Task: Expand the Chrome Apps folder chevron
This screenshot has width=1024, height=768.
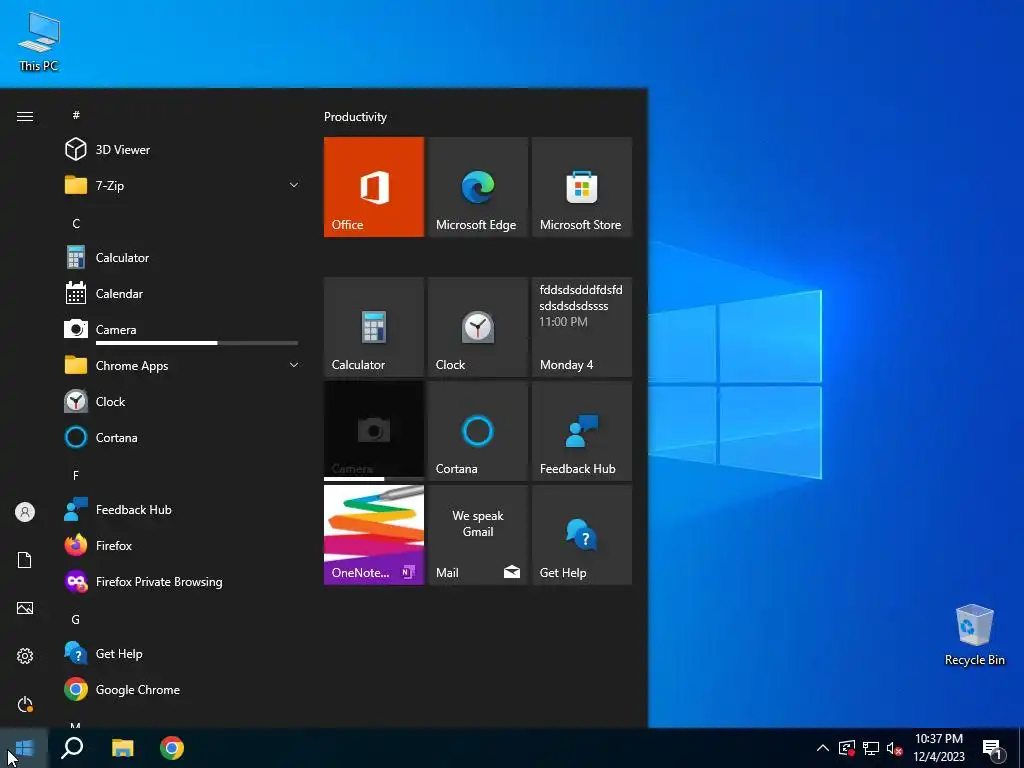Action: point(294,366)
